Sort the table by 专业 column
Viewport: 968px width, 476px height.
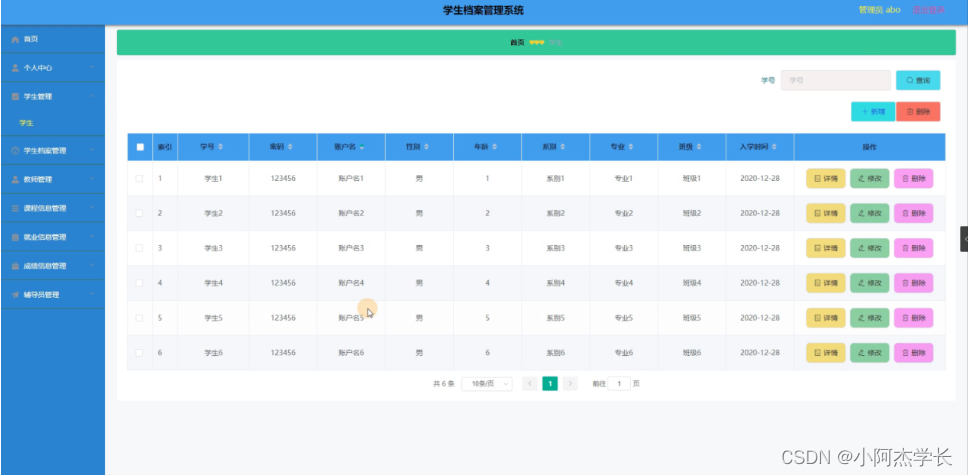[630, 147]
